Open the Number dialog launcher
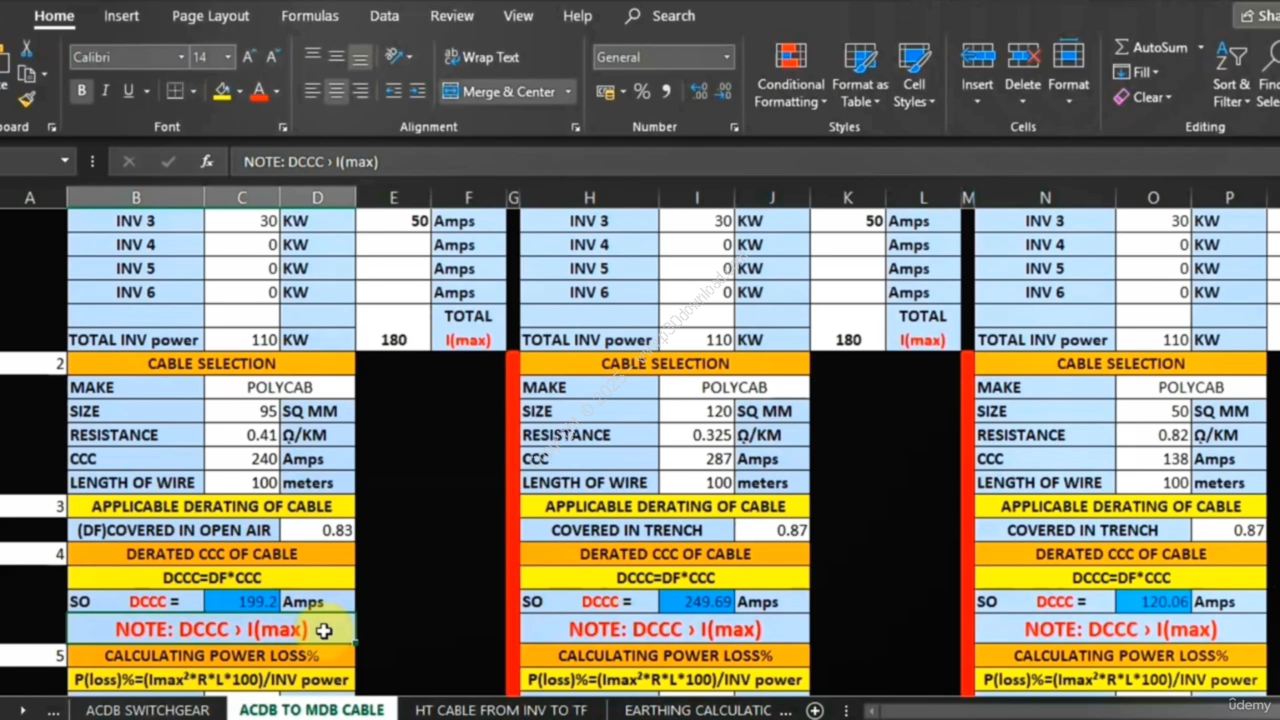 [734, 127]
